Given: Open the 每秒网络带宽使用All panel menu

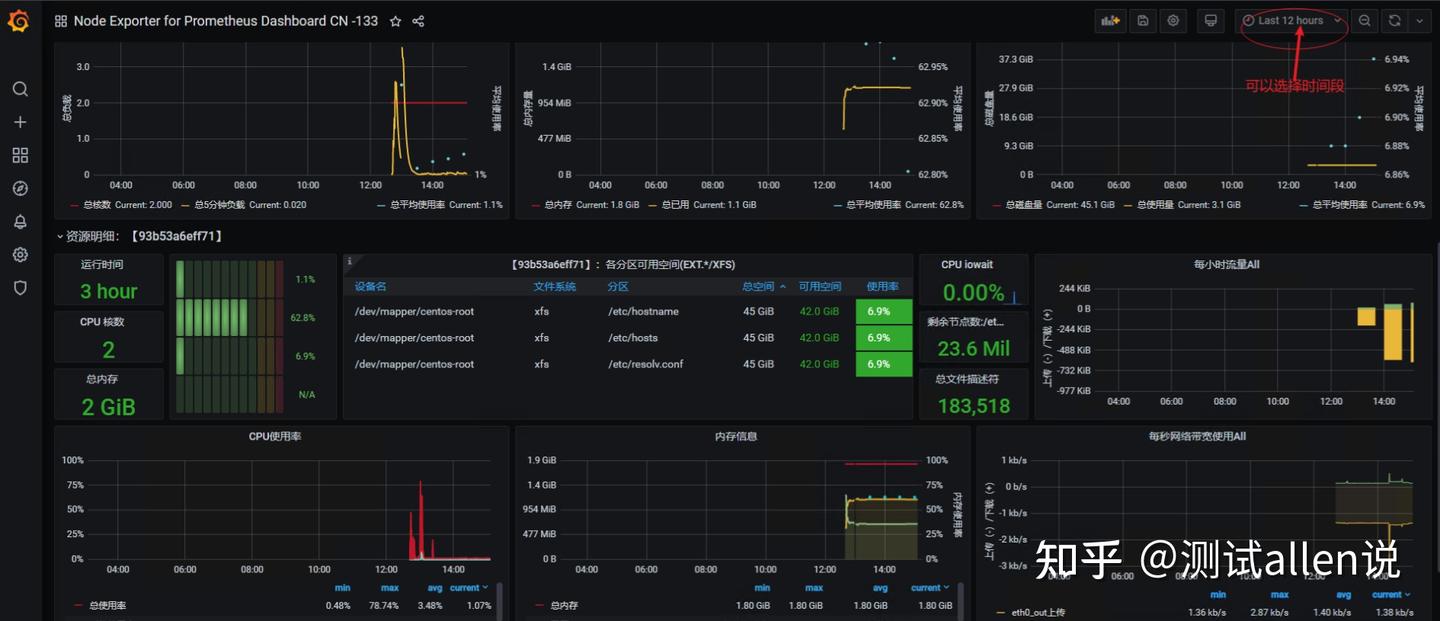Looking at the screenshot, I should (1197, 436).
